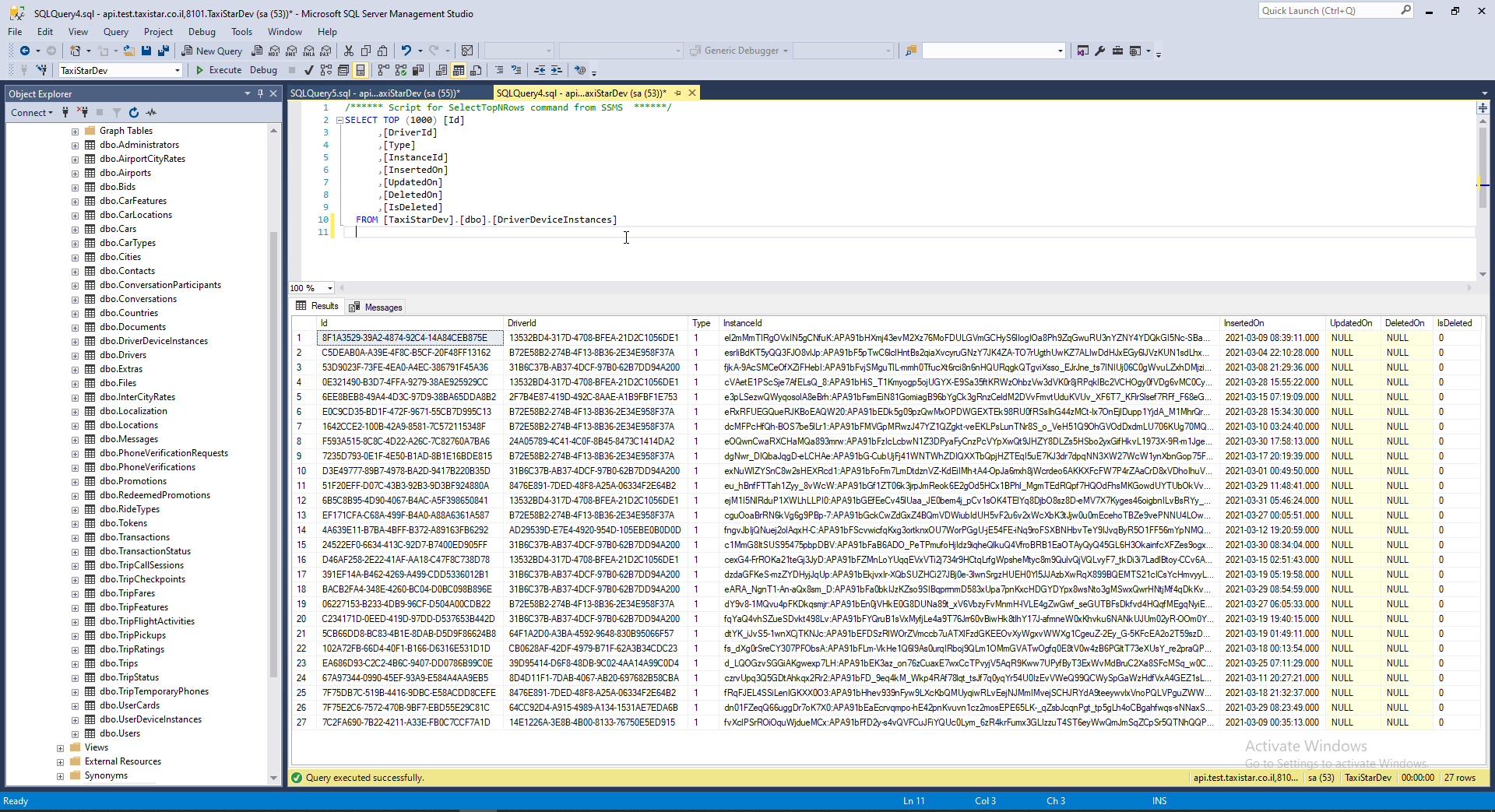This screenshot has height=812, width=1495.
Task: Open the Undo history dropdown arrow
Action: [x=420, y=51]
